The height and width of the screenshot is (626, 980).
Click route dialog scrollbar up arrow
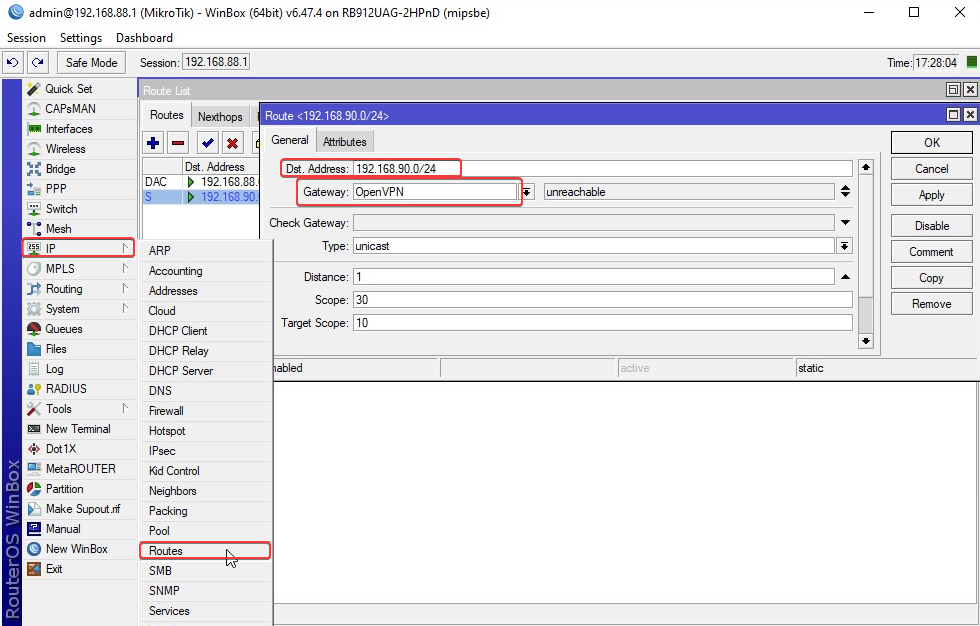pyautogui.click(x=866, y=167)
